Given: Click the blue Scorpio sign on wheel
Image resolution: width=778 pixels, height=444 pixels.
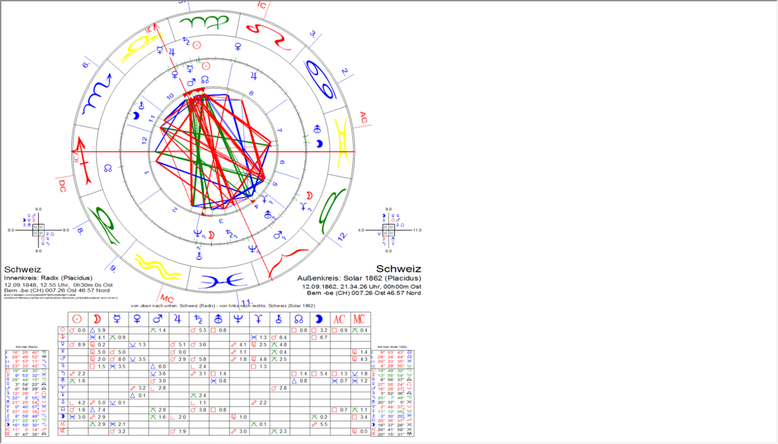Looking at the screenshot, I should pos(97,93).
